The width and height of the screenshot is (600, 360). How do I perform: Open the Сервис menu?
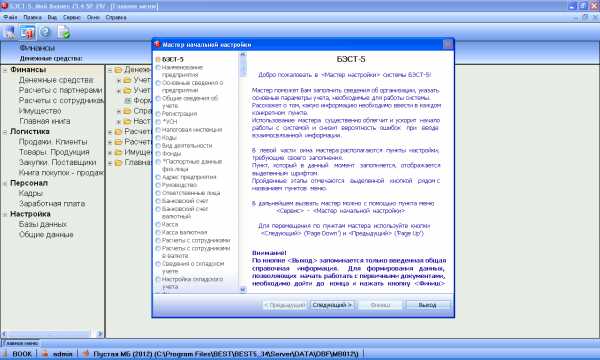tap(72, 18)
